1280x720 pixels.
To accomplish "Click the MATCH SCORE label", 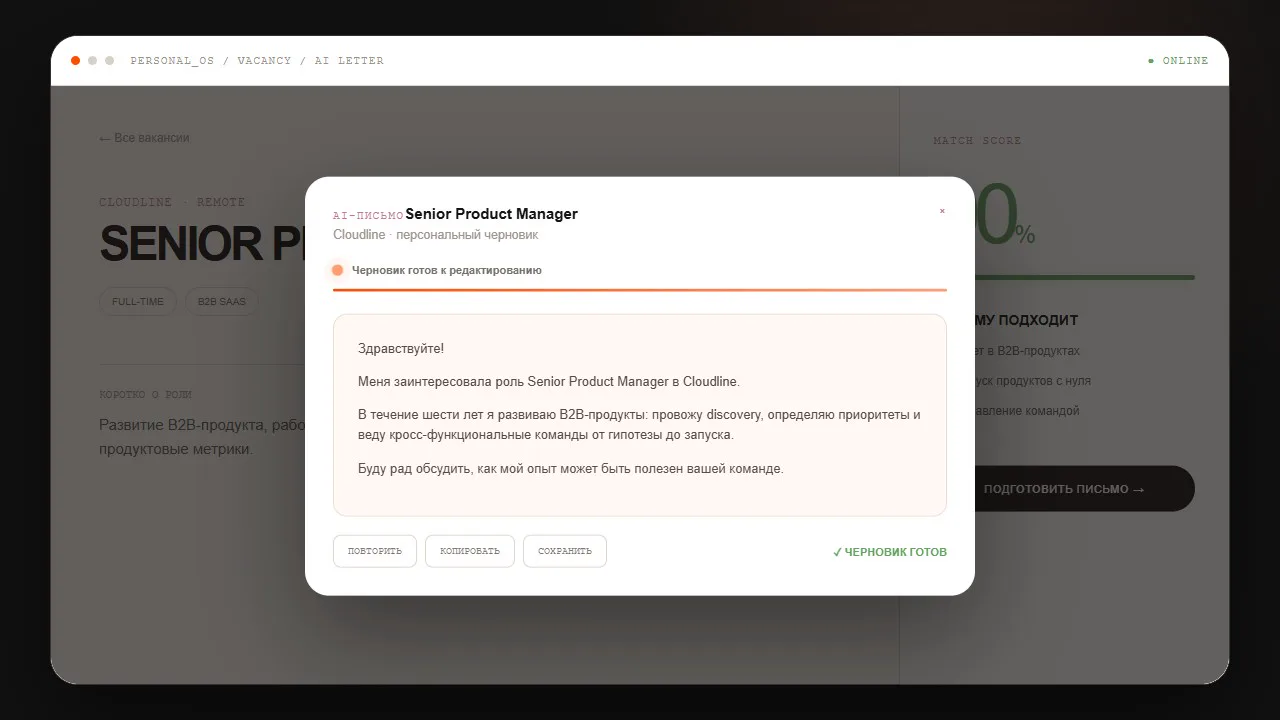I will pos(977,141).
